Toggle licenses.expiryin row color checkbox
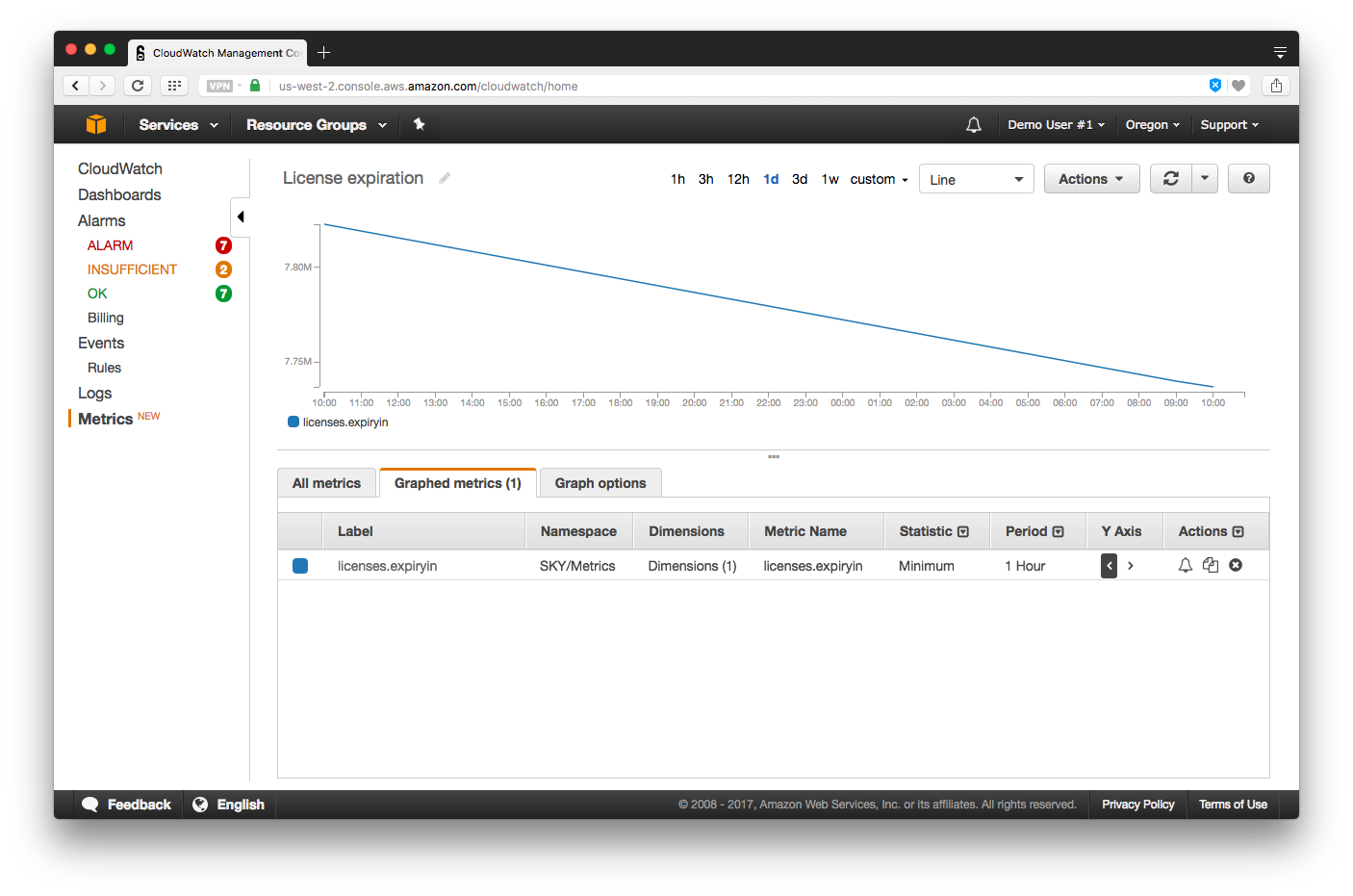 pyautogui.click(x=300, y=566)
